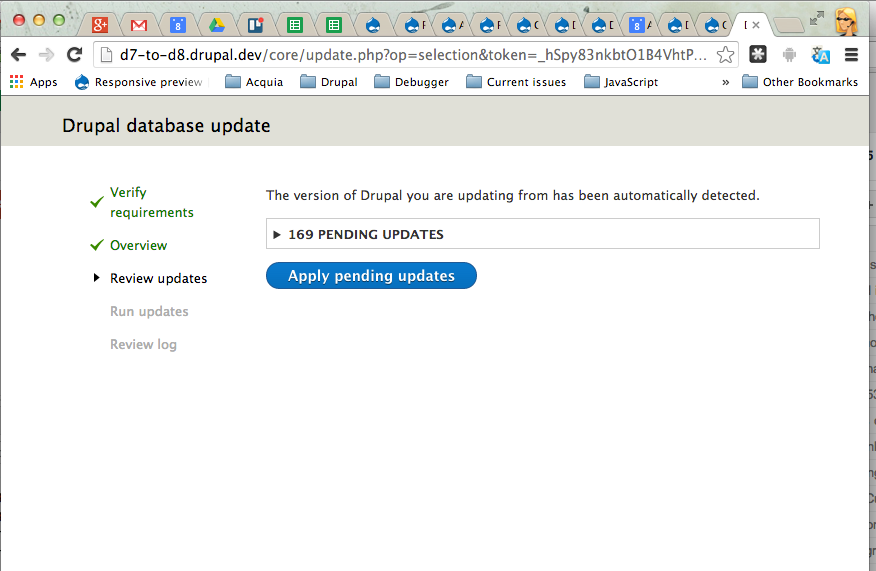Click the page info icon in address bar

[106, 55]
